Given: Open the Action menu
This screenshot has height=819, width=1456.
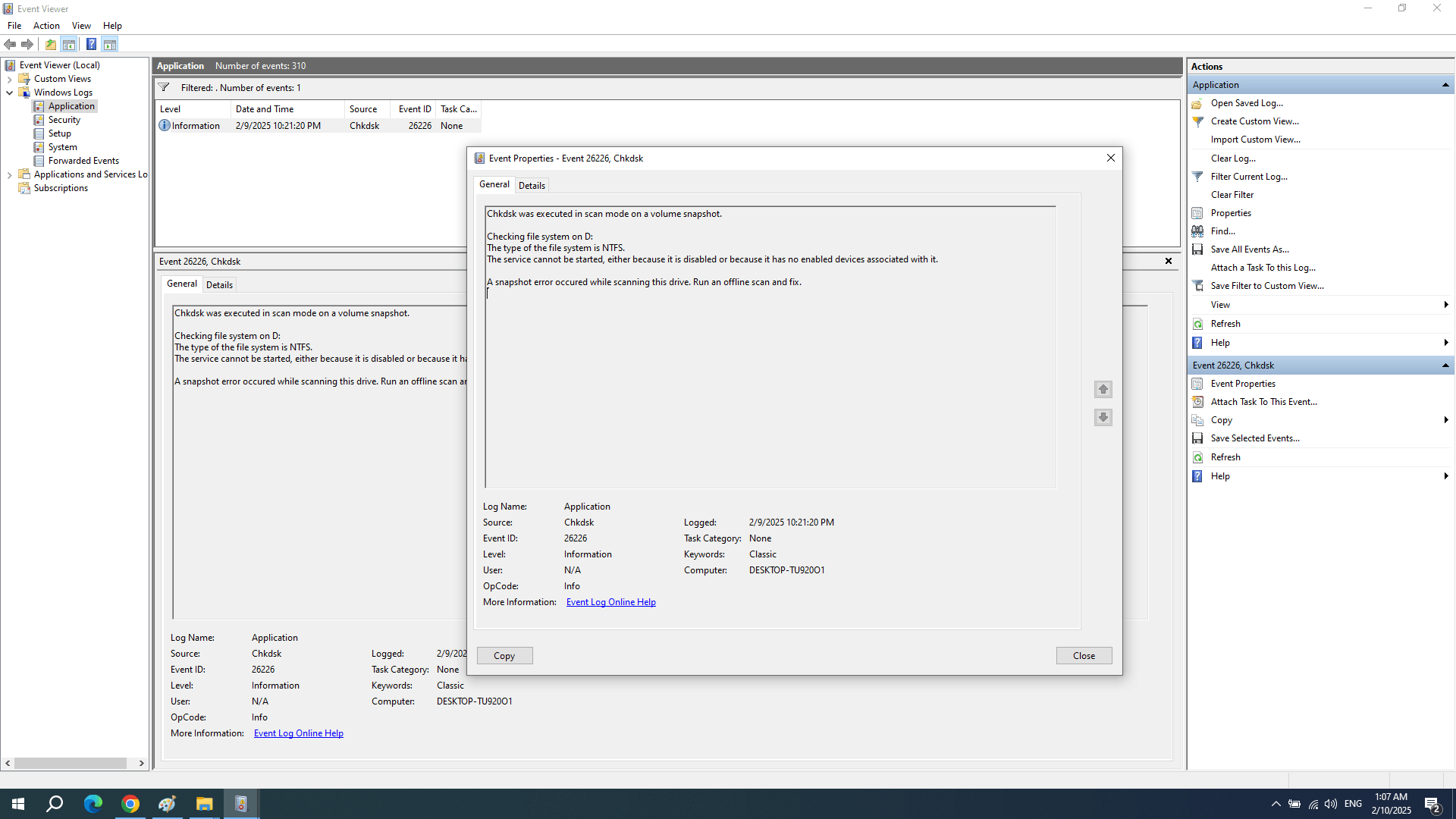Looking at the screenshot, I should click(x=46, y=26).
